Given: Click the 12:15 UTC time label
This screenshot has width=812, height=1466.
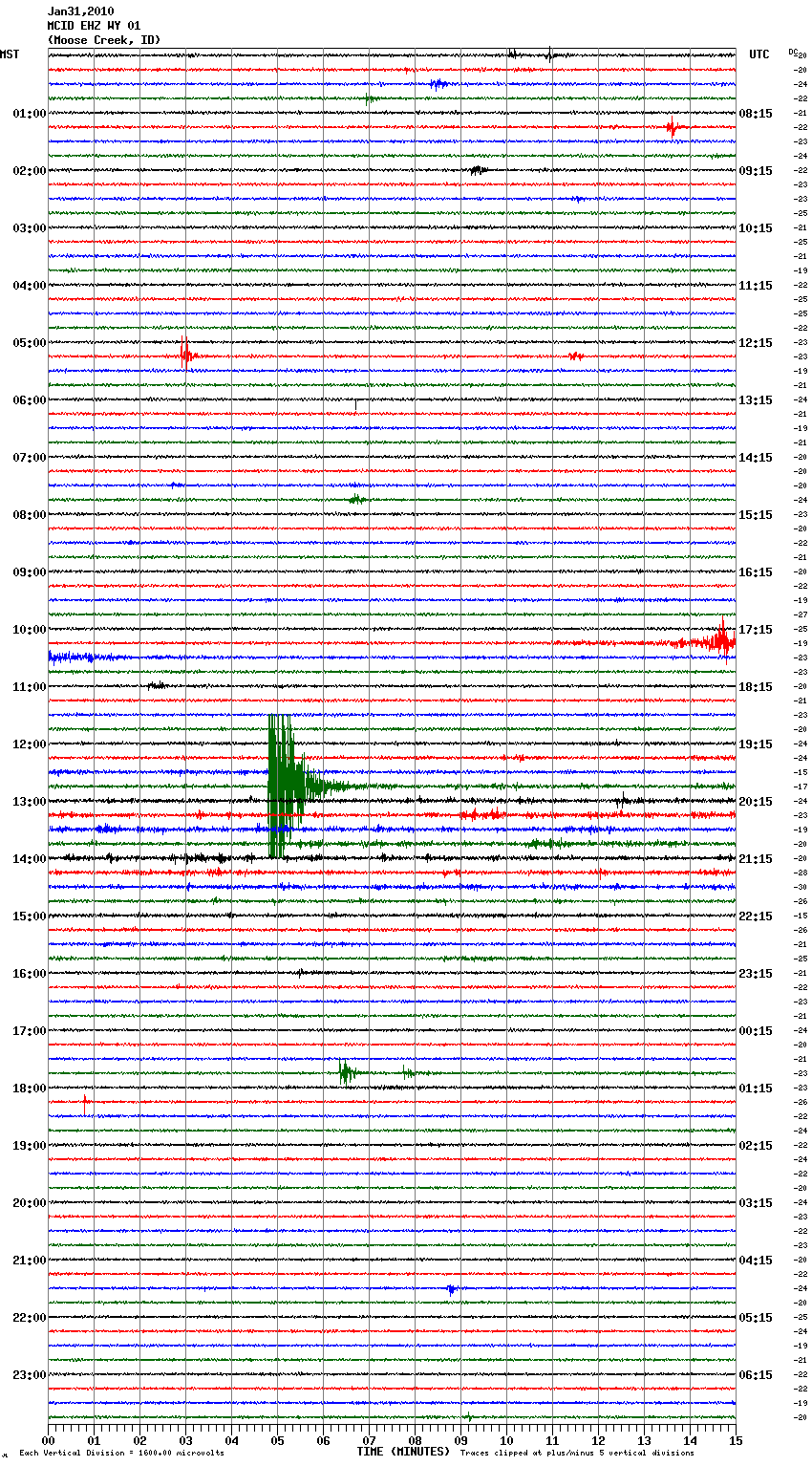Looking at the screenshot, I should (756, 343).
